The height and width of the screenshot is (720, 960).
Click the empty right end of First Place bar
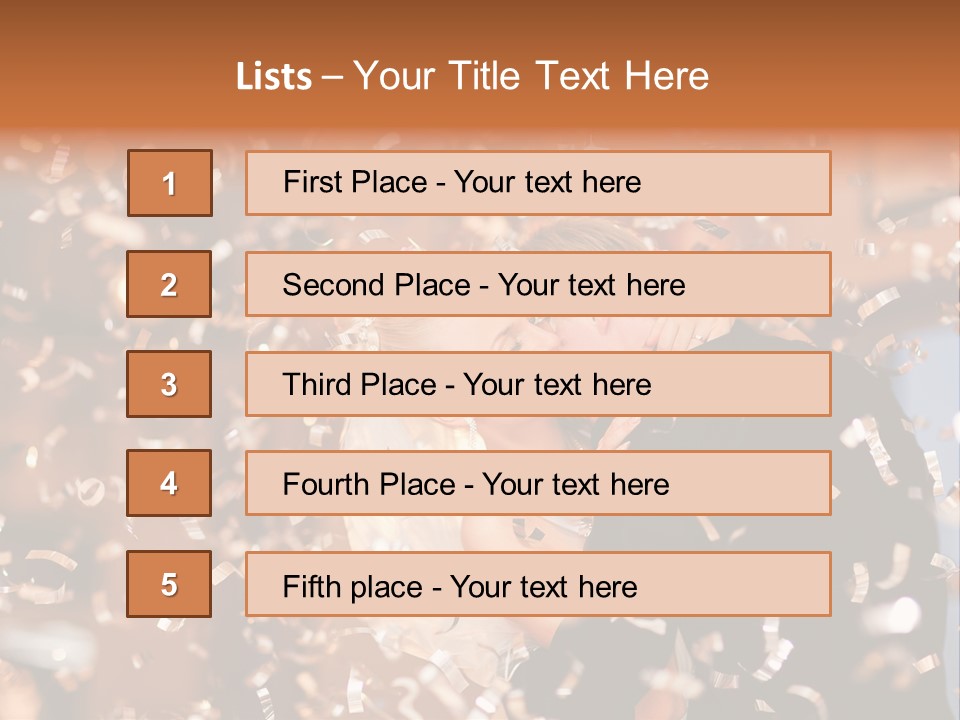pos(760,183)
